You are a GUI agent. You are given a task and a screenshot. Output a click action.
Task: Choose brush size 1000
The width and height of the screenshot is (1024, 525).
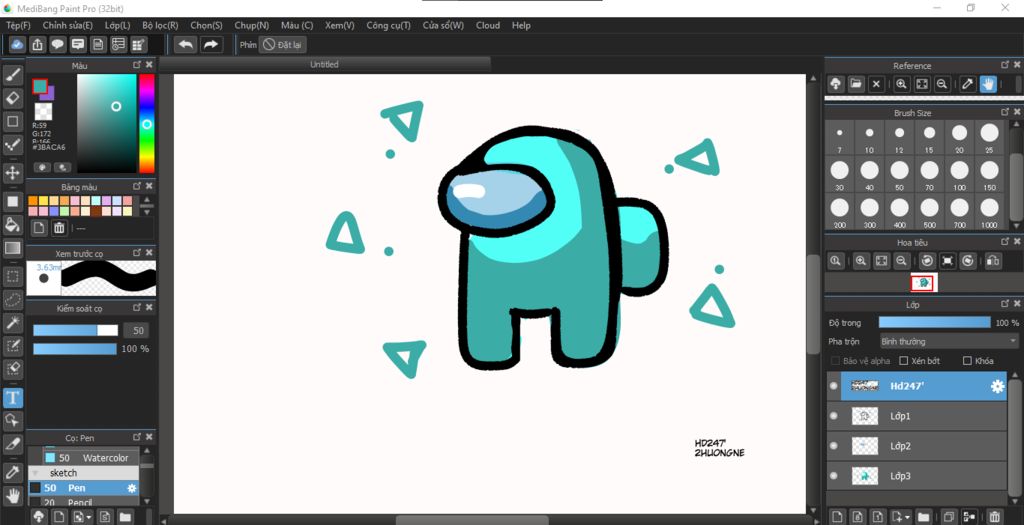[989, 213]
